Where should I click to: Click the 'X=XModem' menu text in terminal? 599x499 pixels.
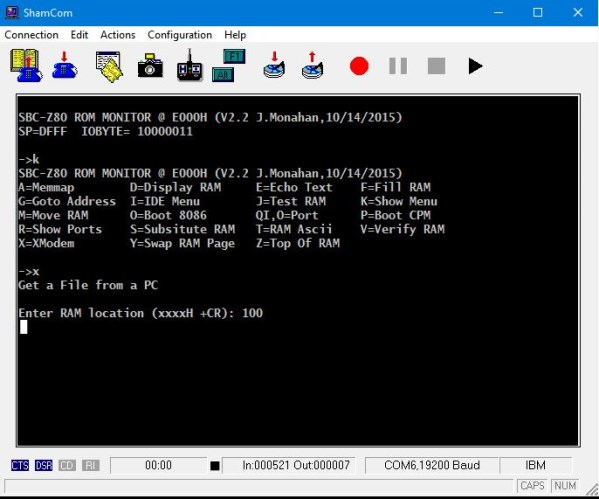[46, 243]
